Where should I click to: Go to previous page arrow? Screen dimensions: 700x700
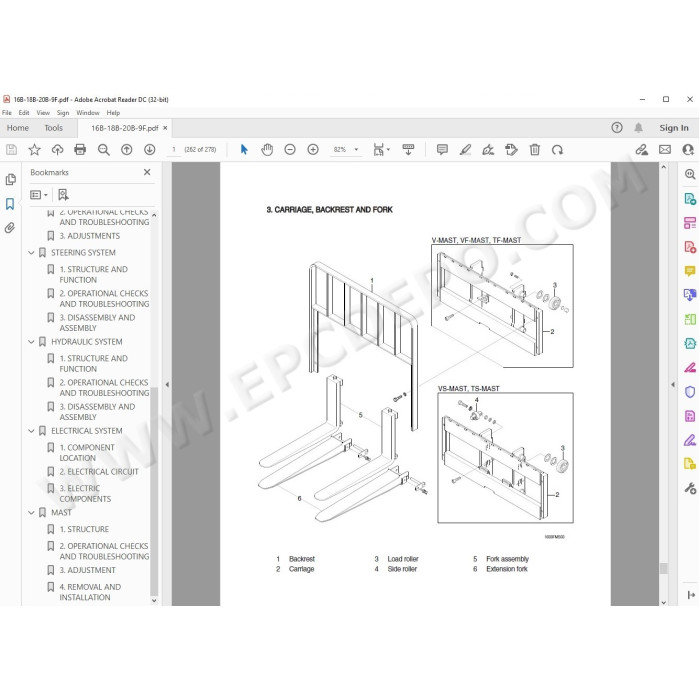[127, 150]
